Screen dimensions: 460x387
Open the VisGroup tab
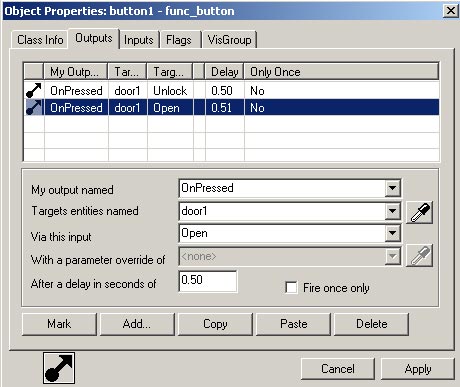point(229,40)
